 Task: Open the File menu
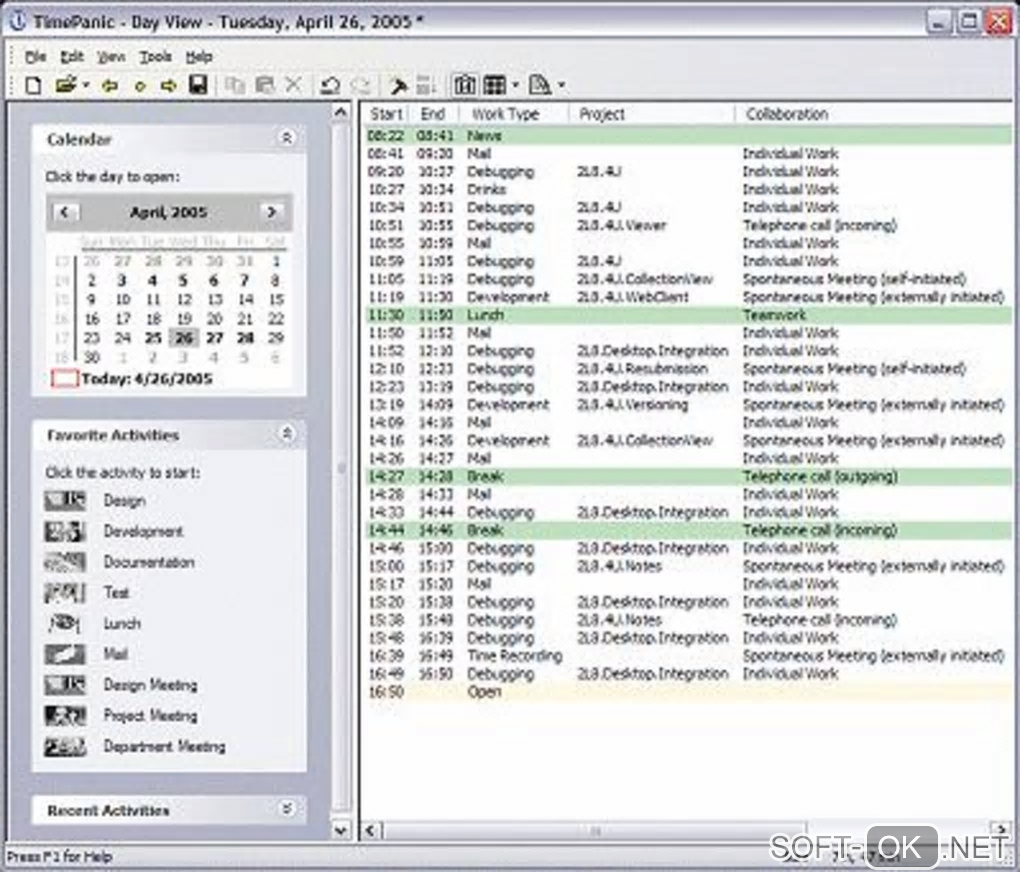pos(35,57)
